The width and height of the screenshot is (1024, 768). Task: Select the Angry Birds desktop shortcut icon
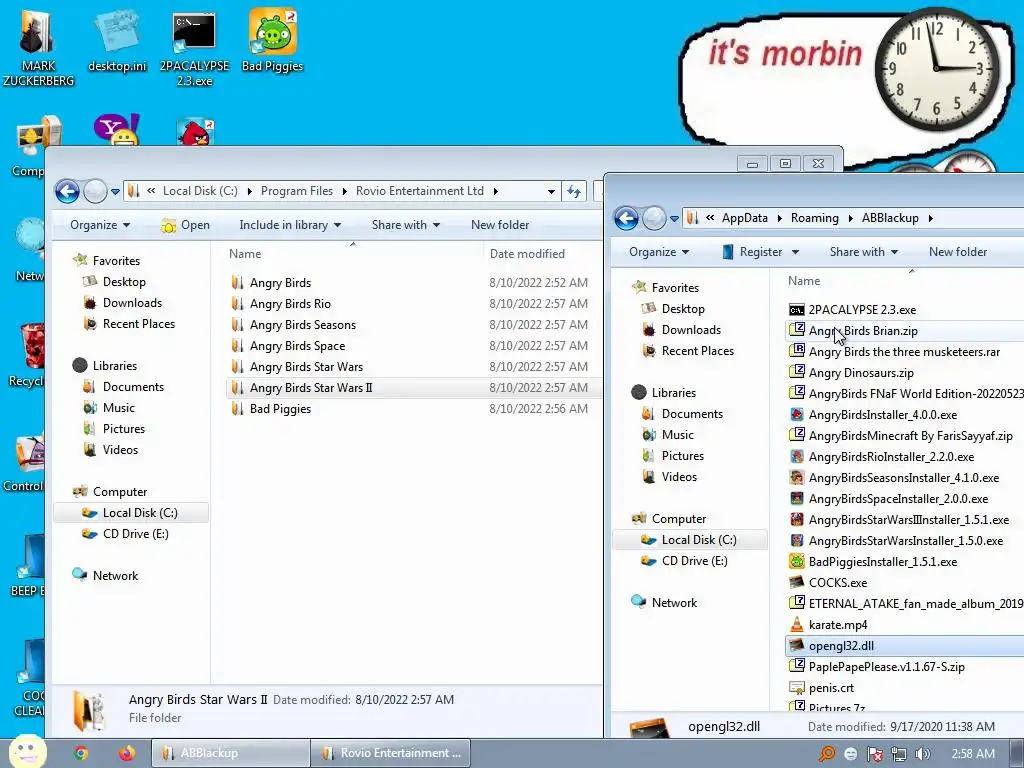click(x=195, y=133)
